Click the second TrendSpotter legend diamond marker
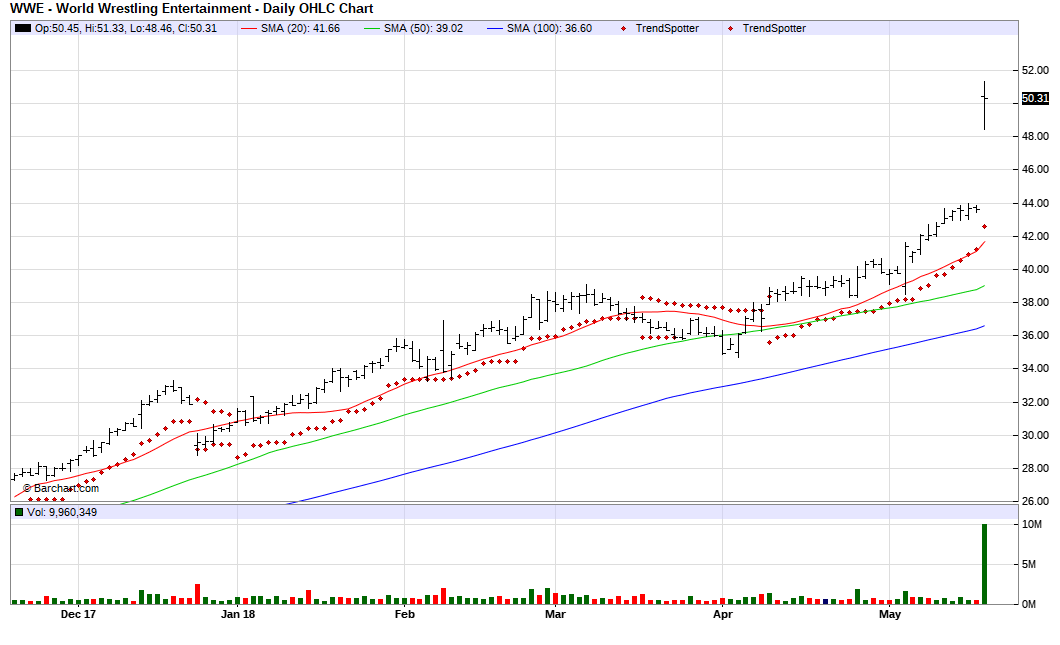The image size is (1060, 645). tap(730, 28)
